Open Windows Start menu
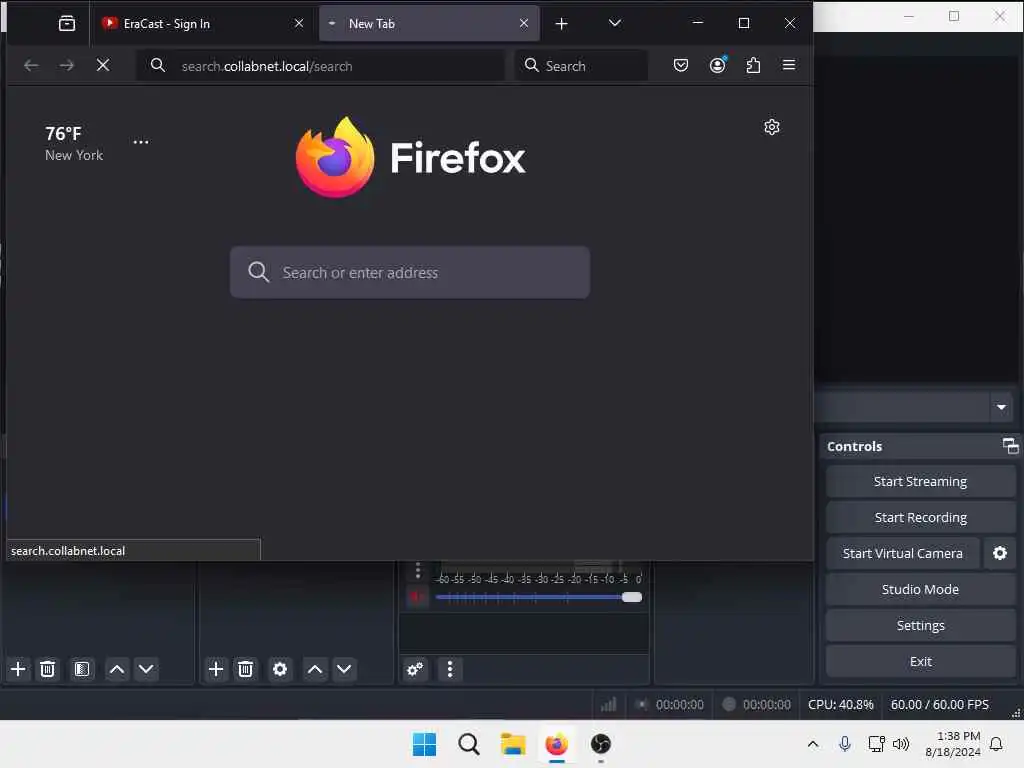1024x768 pixels. (x=424, y=744)
